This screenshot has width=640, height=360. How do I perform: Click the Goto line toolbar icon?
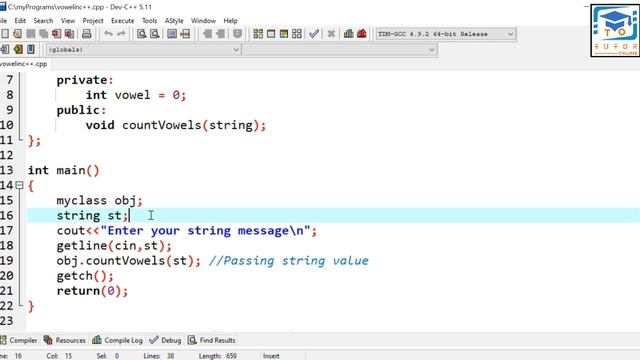[x=185, y=34]
